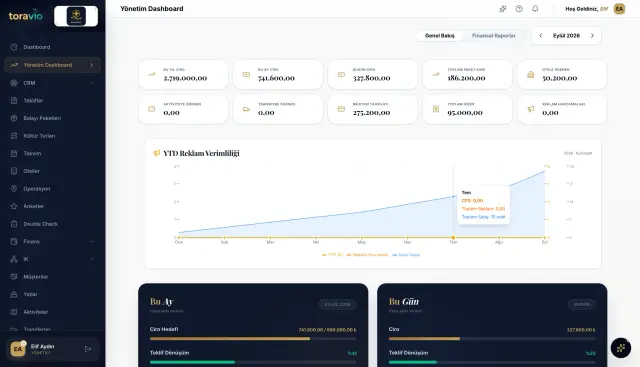Click the Dashboard clock icon in sidebar

[14, 47]
